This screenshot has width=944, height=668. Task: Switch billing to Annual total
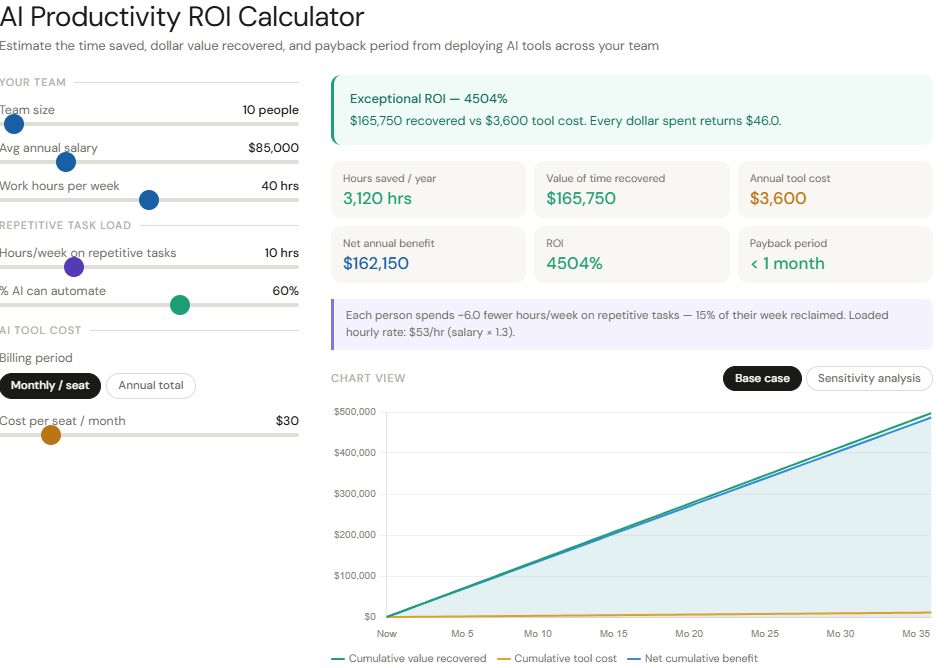[151, 386]
